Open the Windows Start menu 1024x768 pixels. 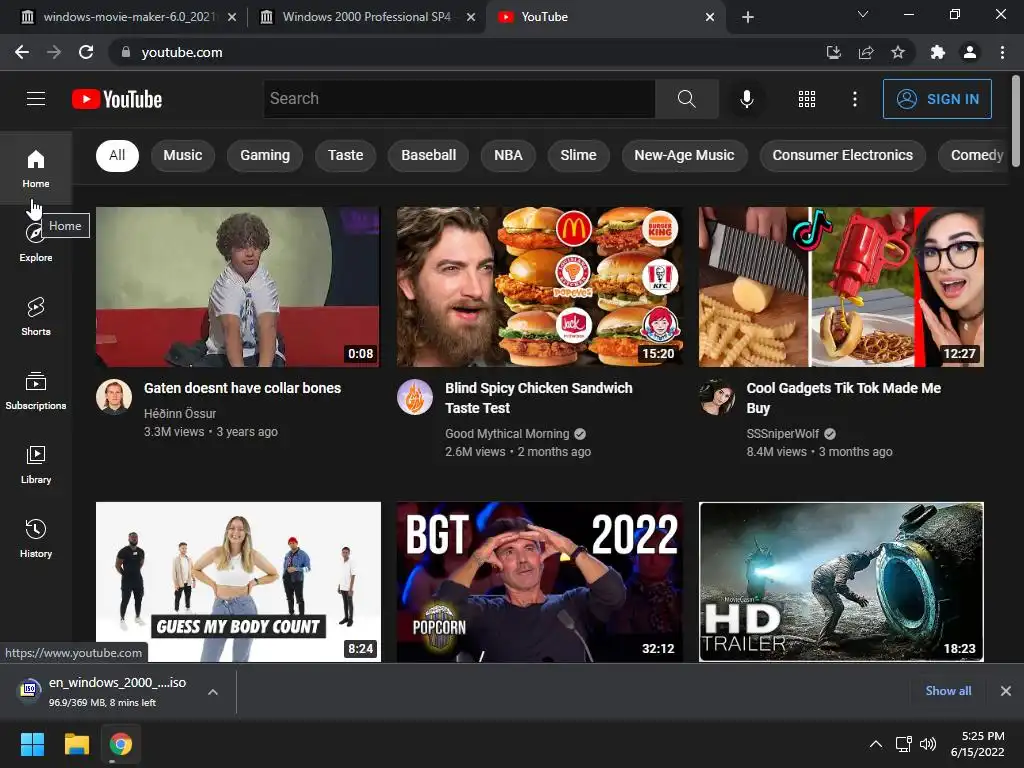pyautogui.click(x=32, y=744)
